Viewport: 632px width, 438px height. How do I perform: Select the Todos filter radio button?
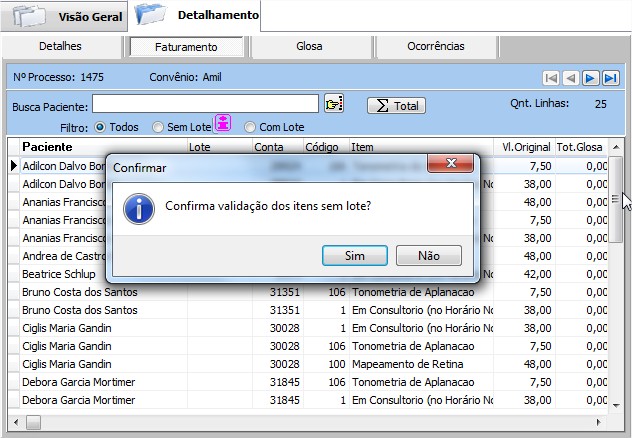click(x=100, y=127)
